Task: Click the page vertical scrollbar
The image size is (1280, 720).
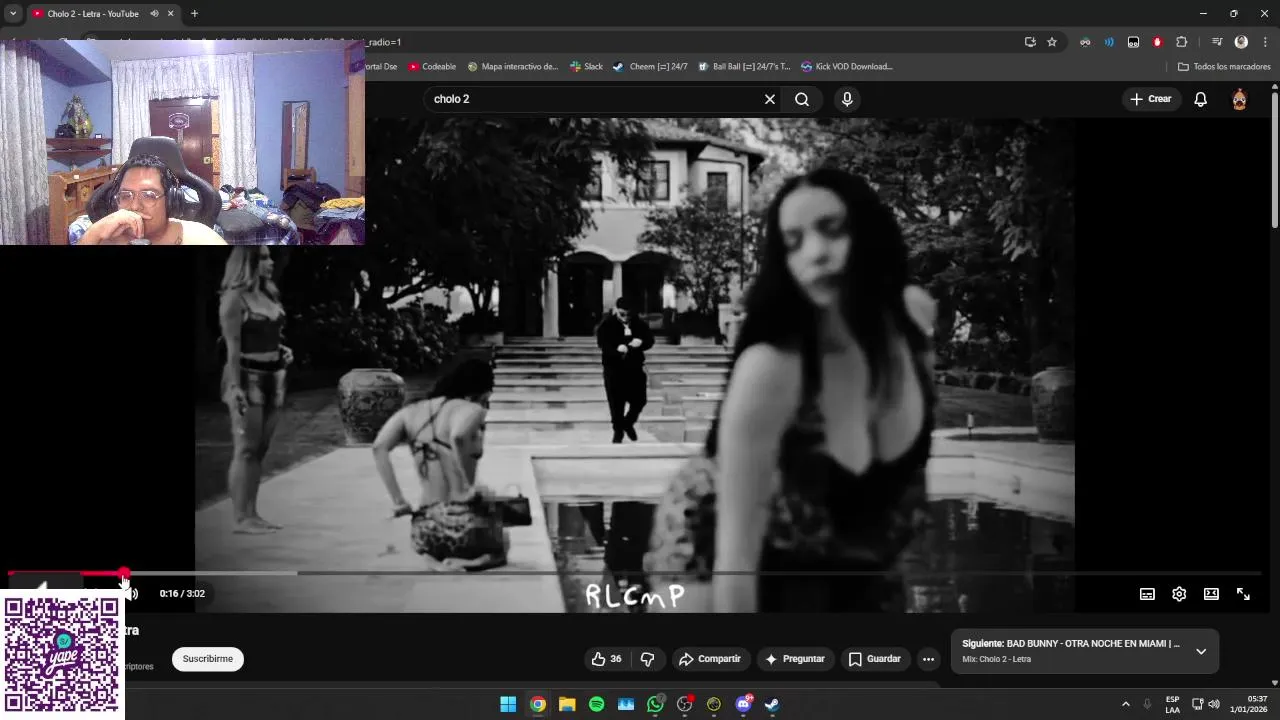Action: [x=1275, y=160]
